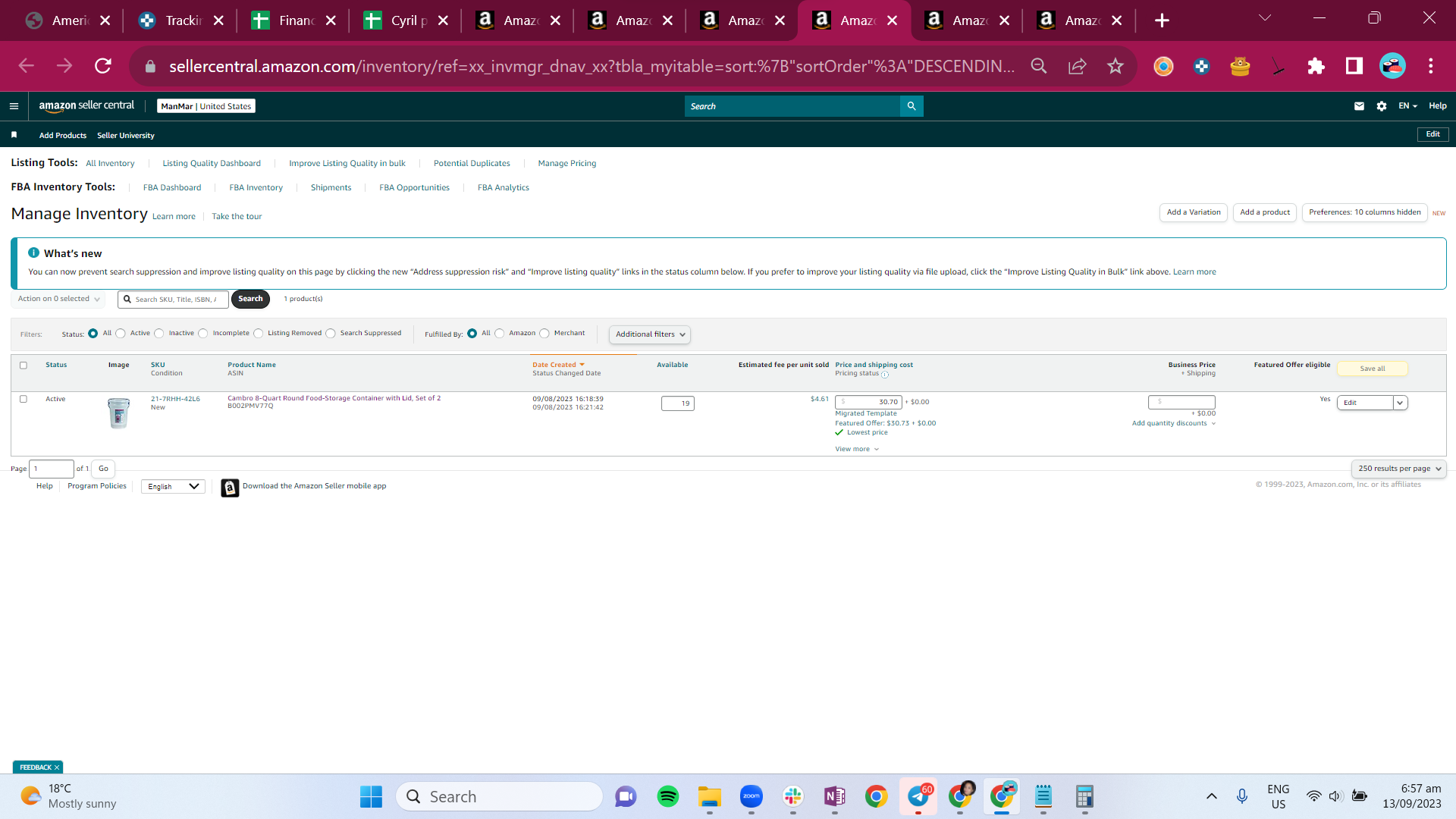Open Calculator from the taskbar
Image resolution: width=1456 pixels, height=819 pixels.
[x=1084, y=796]
